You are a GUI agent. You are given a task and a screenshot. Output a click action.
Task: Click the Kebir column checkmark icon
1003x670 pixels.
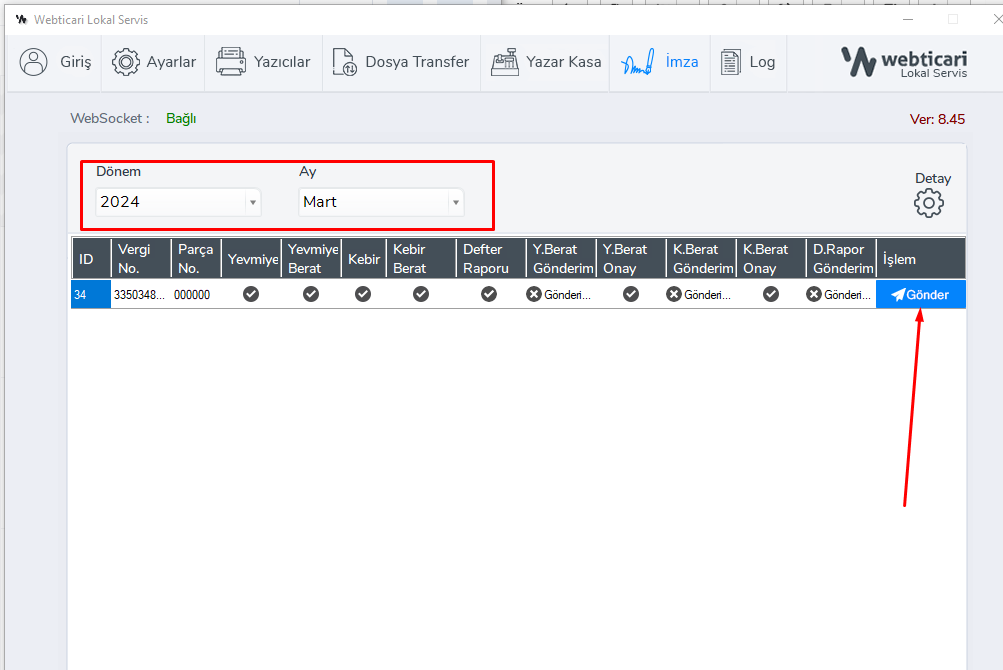pyautogui.click(x=363, y=294)
